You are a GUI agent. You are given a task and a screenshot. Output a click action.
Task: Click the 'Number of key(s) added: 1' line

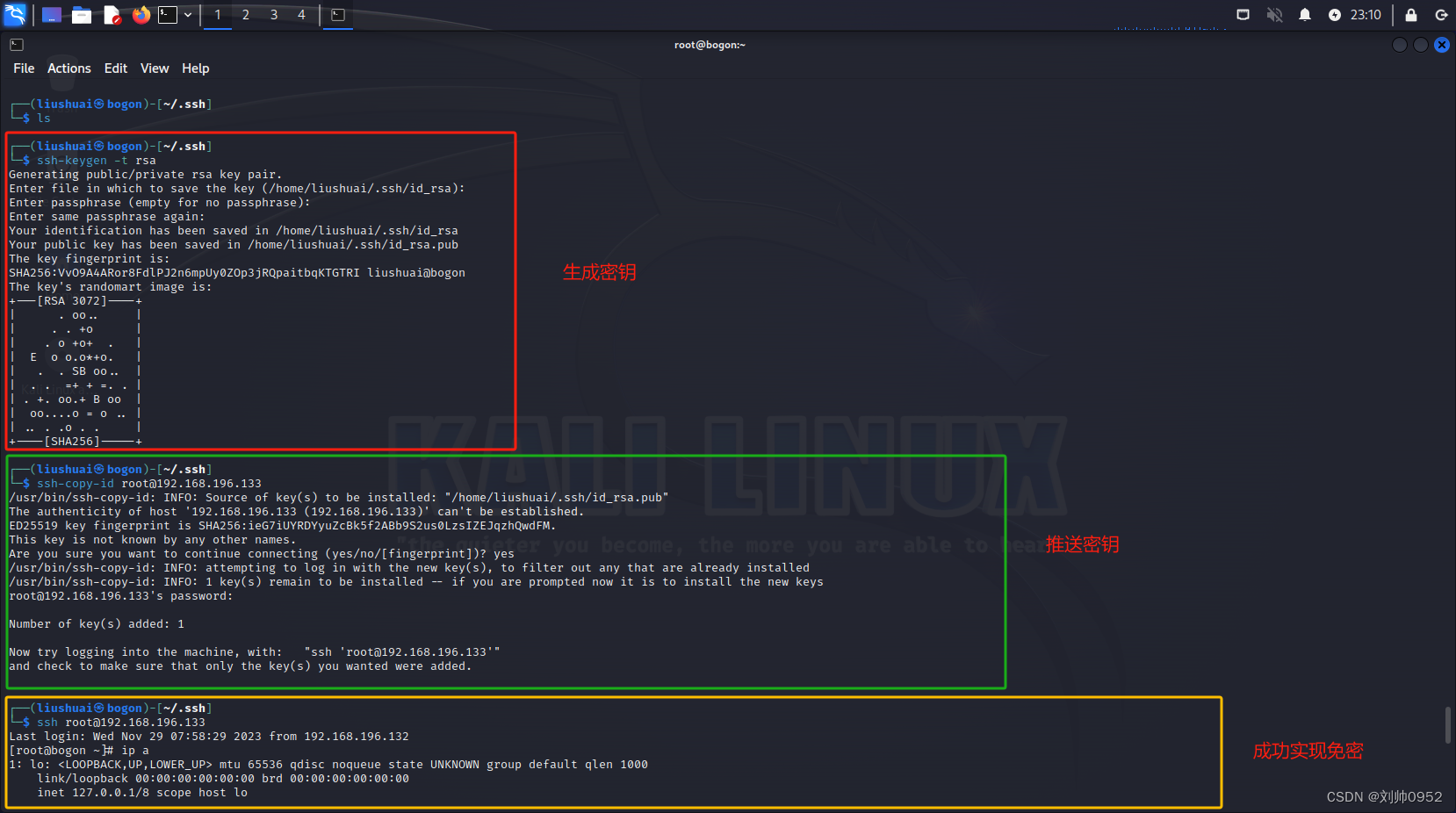pos(97,624)
